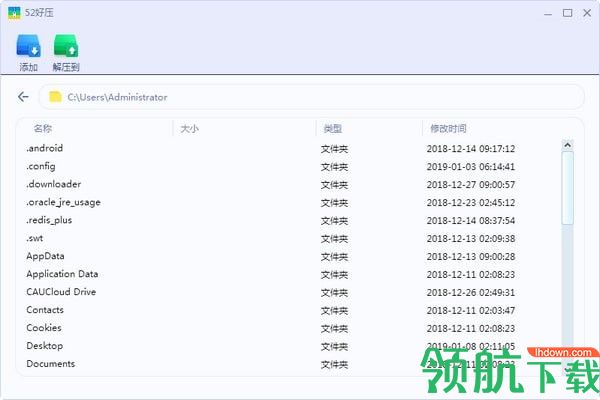This screenshot has height=400, width=600.
Task: Click 文件夹 type in .android row
Action: click(334, 149)
